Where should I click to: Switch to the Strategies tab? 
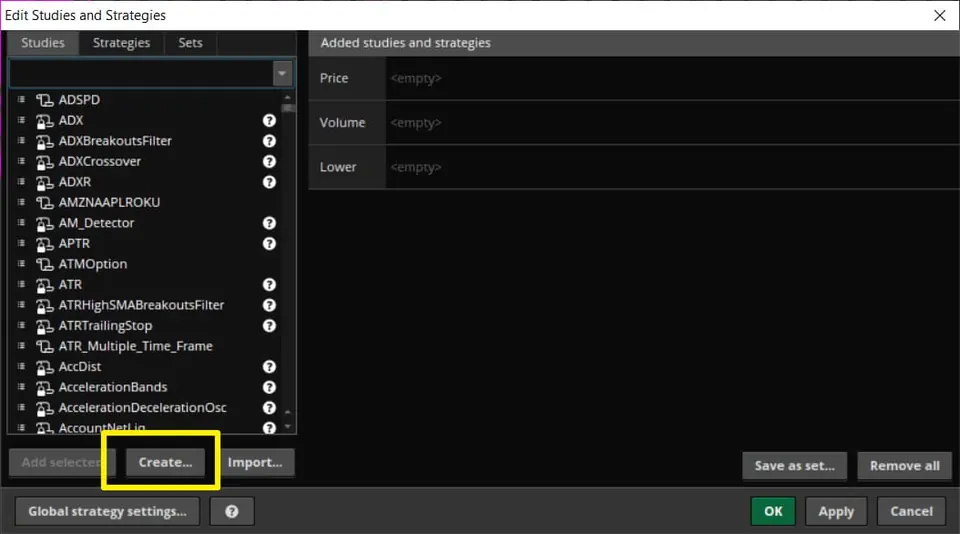121,43
